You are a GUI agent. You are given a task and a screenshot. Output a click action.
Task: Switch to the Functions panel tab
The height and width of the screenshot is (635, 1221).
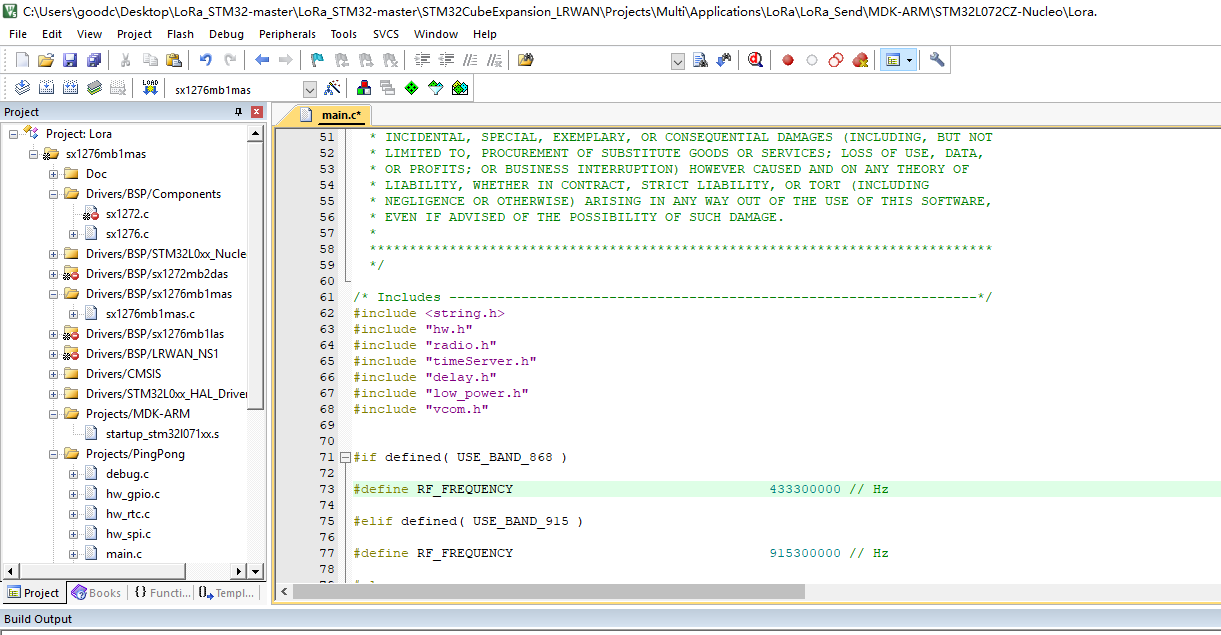coord(162,593)
